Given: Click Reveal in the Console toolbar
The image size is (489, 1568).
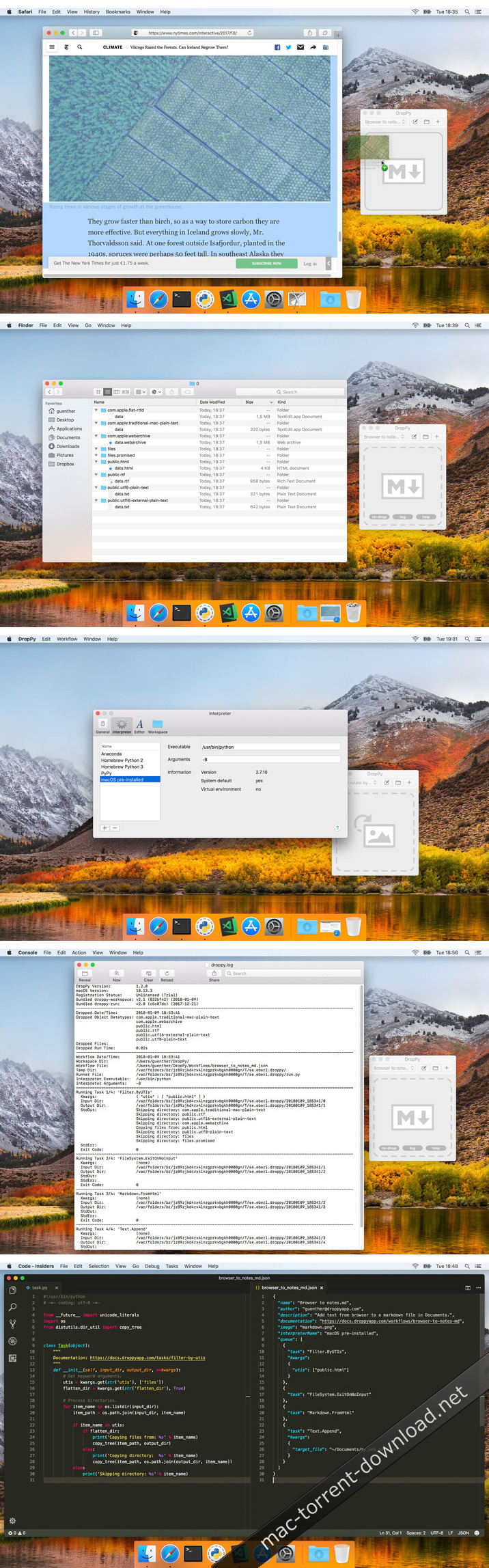Looking at the screenshot, I should (x=85, y=975).
